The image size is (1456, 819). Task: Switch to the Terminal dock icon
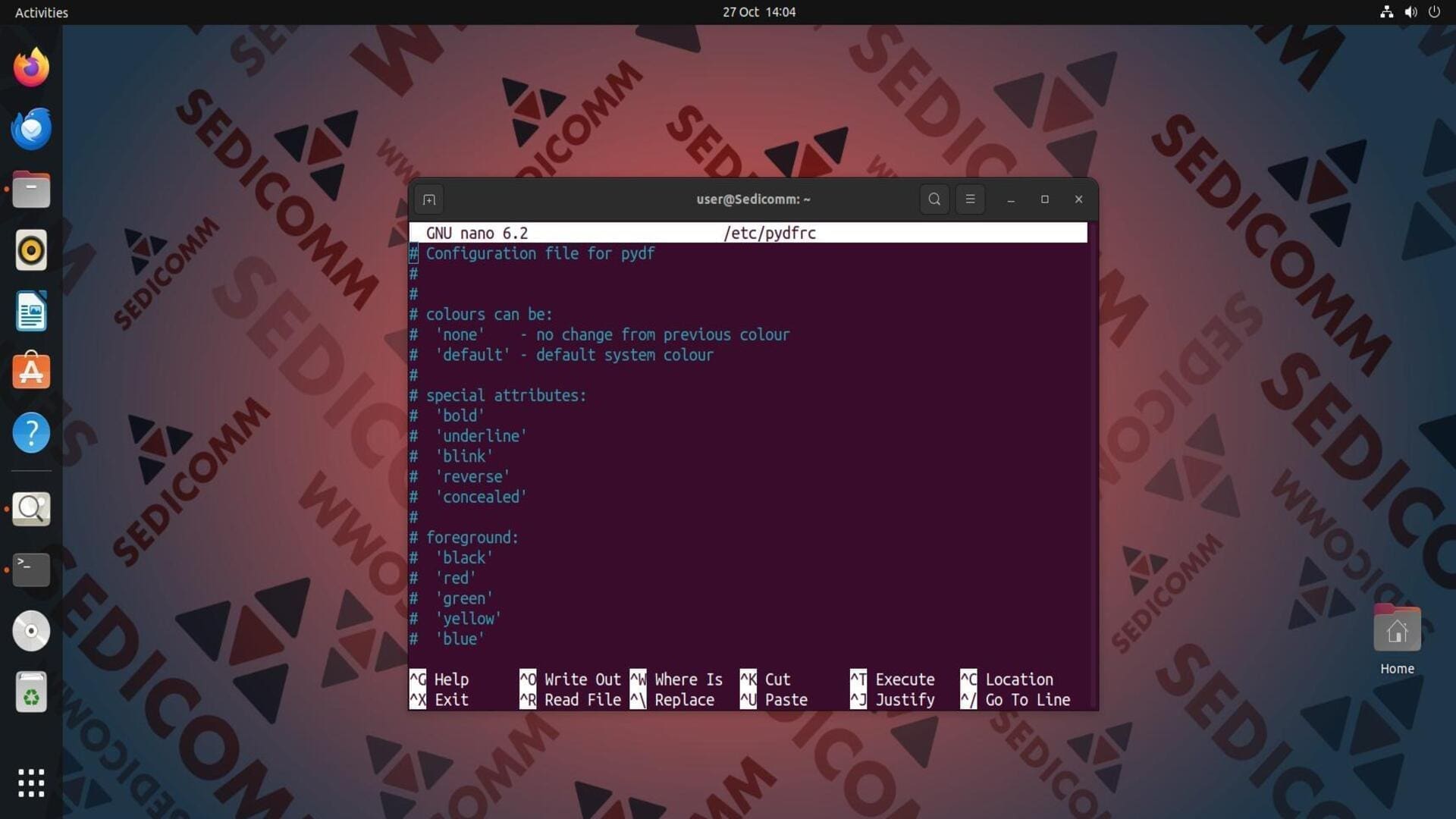(31, 570)
